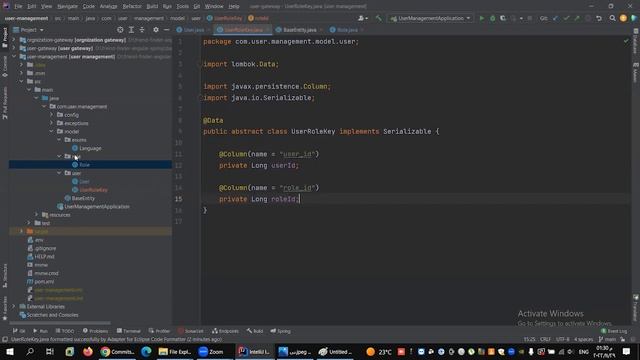The width and height of the screenshot is (640, 360).
Task: Open Search Everywhere magnifier in the toolbar
Action: click(x=612, y=18)
